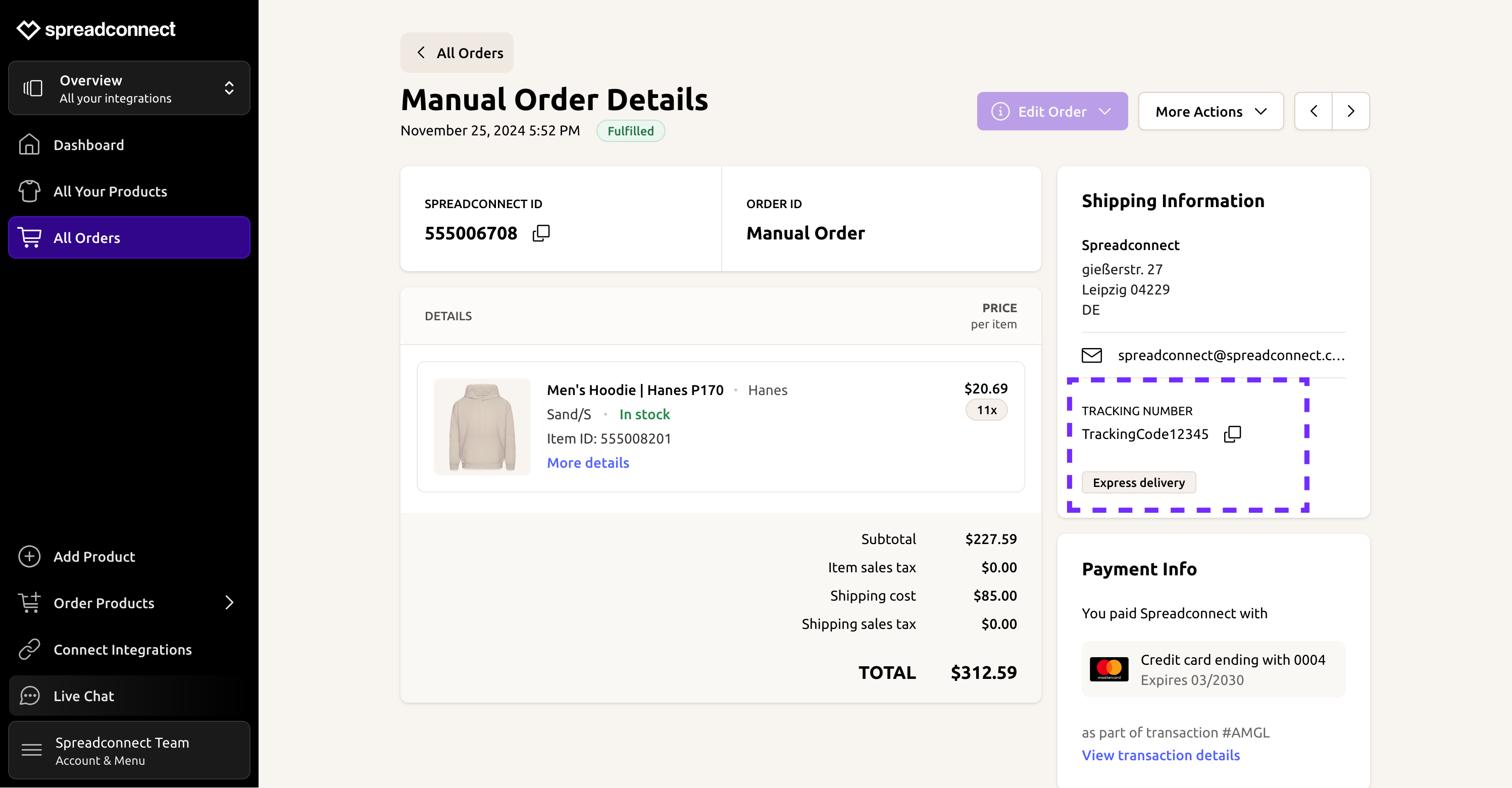Copy the Spreadconnect ID 555006708
Image resolution: width=1512 pixels, height=788 pixels.
[x=540, y=233]
